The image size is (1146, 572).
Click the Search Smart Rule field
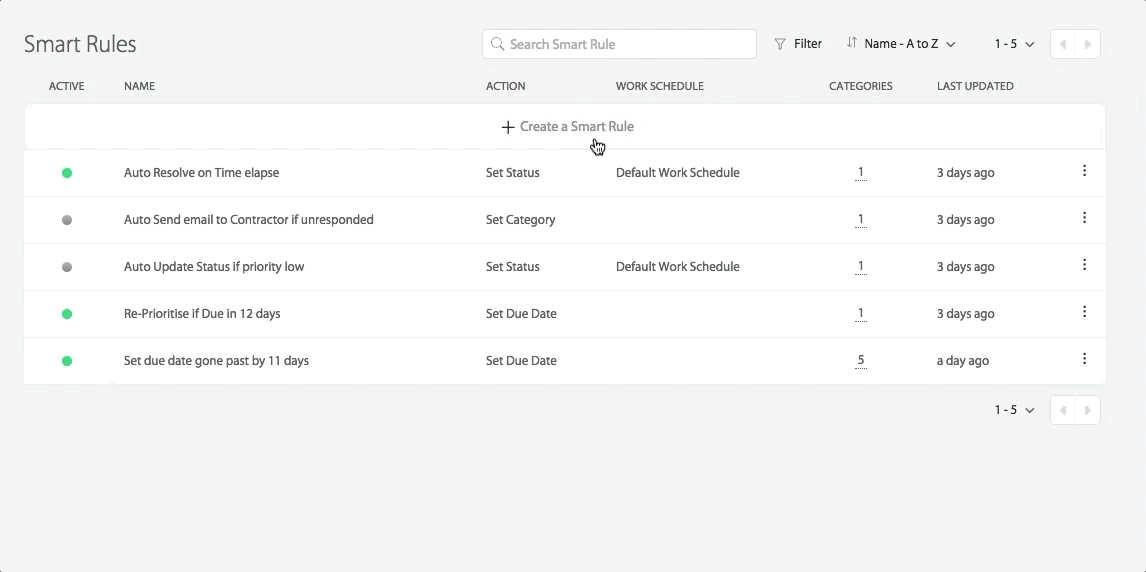pyautogui.click(x=619, y=44)
